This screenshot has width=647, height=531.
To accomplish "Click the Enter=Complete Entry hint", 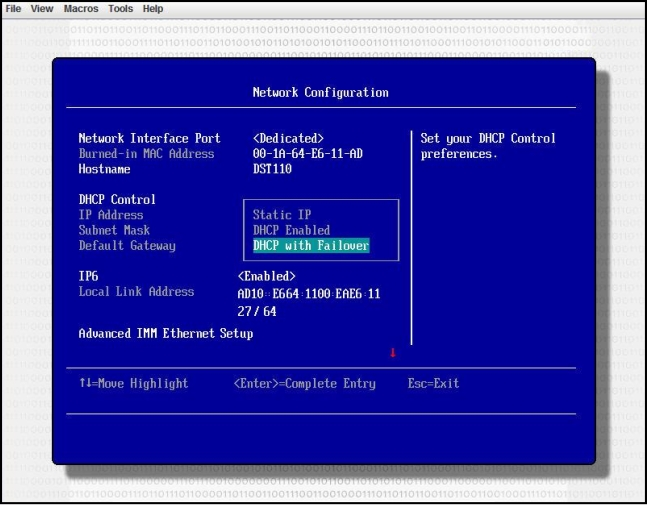I will coord(304,384).
